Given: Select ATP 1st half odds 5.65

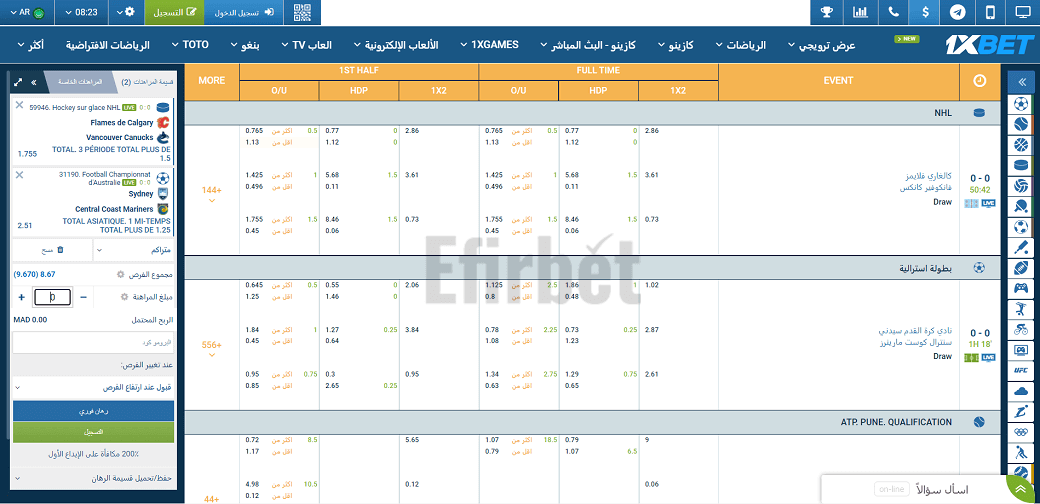Looking at the screenshot, I should [x=413, y=440].
